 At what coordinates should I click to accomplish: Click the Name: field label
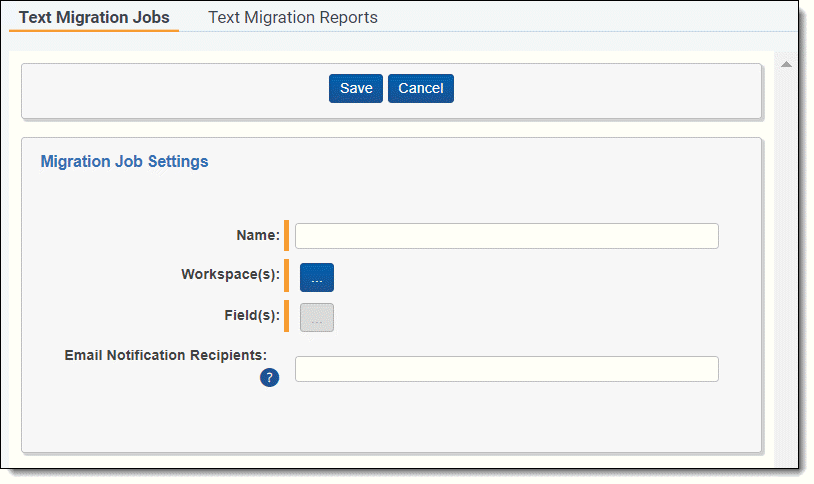tap(258, 236)
